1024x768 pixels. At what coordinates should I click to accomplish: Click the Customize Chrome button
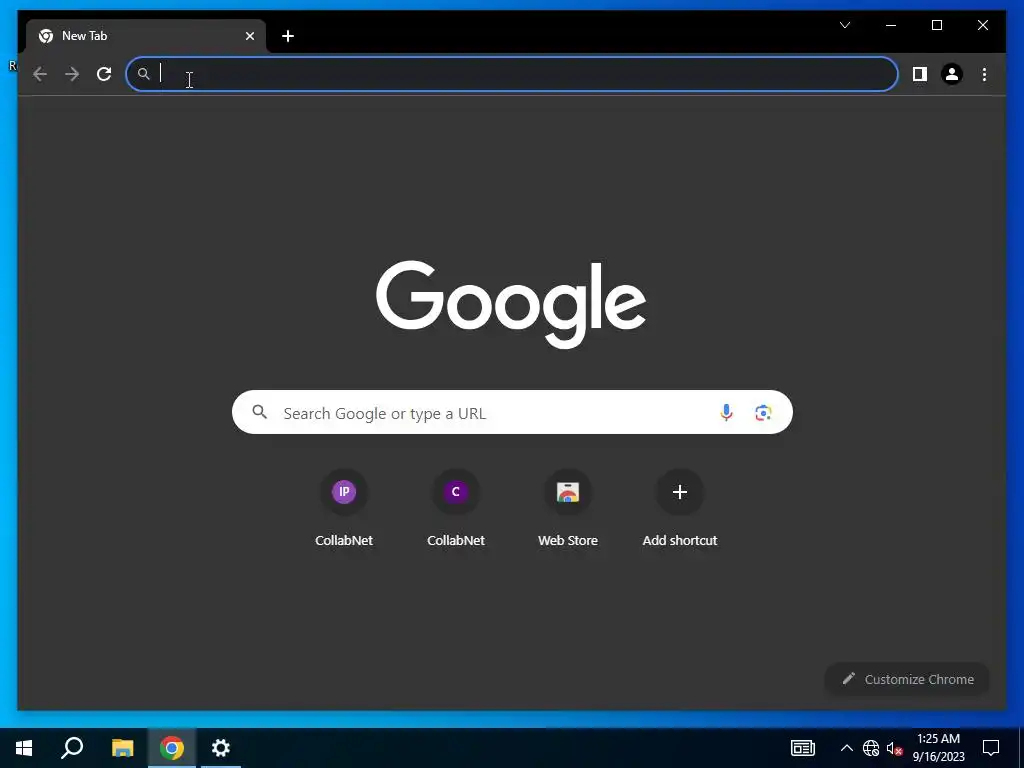(907, 679)
